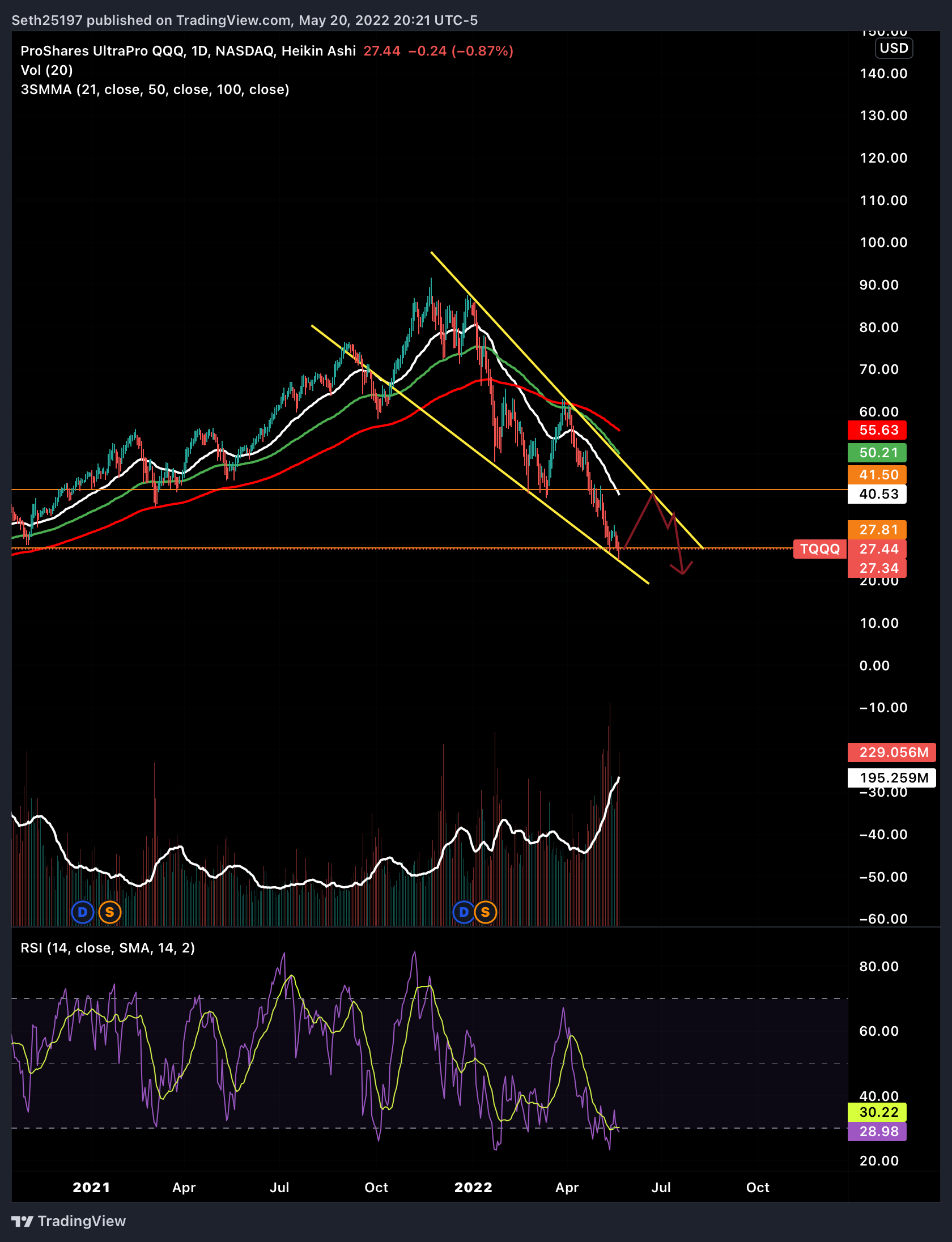This screenshot has height=1242, width=952.
Task: Select the 3SMMA (21, close, 50, close, 100, close) label
Action: 155,90
